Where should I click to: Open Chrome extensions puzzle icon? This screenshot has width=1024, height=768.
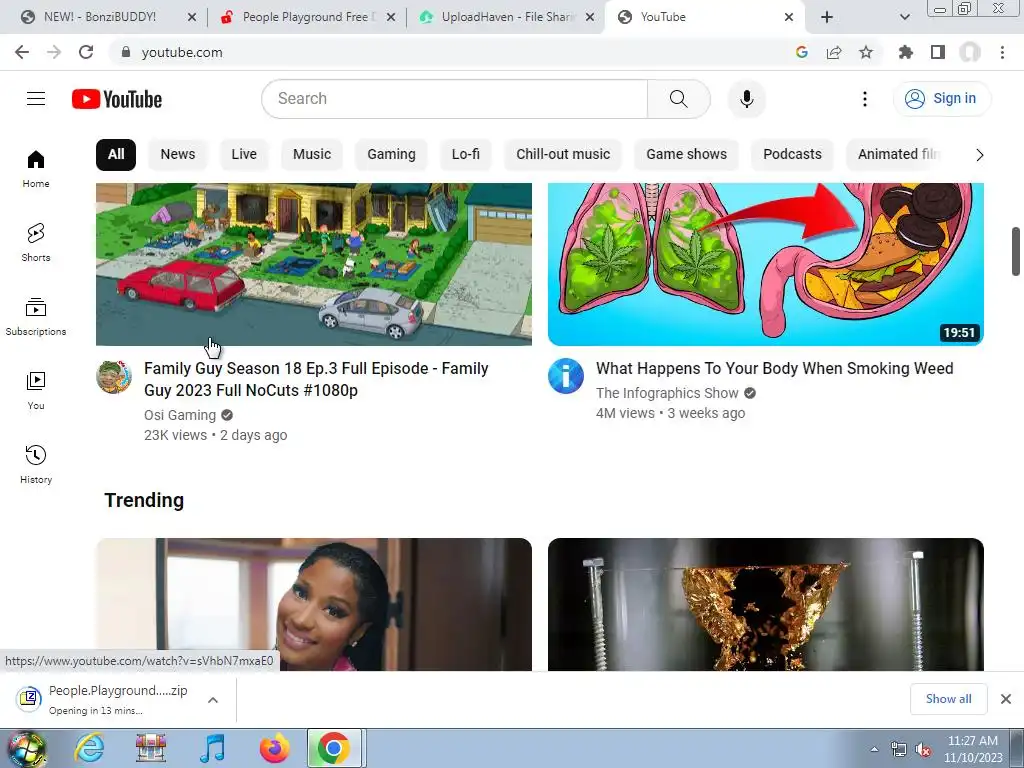click(x=906, y=52)
